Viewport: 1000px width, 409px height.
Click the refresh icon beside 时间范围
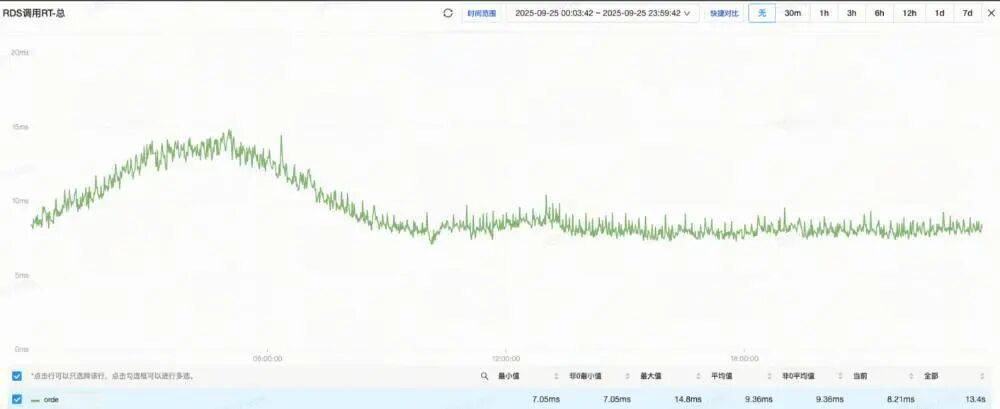click(448, 13)
